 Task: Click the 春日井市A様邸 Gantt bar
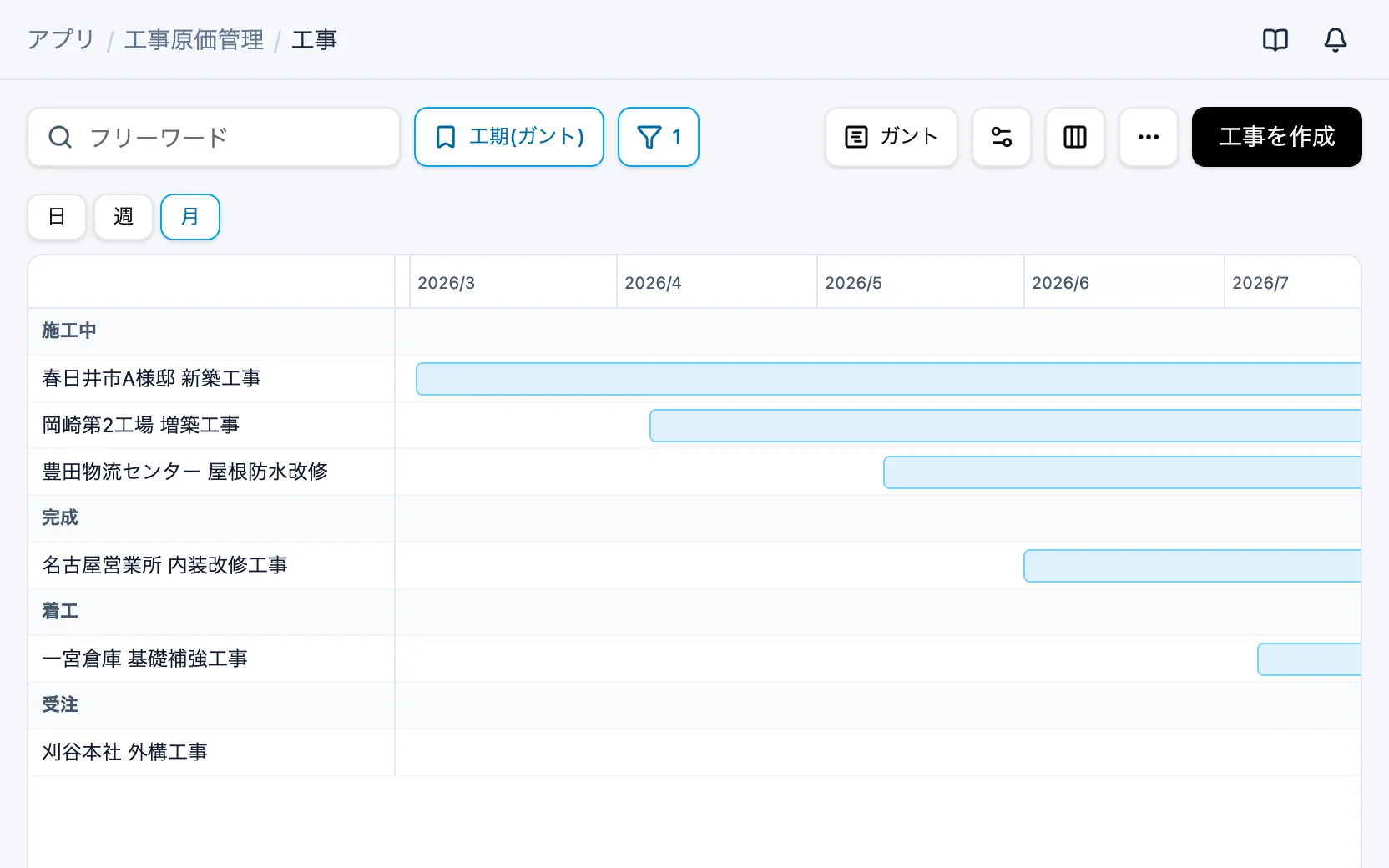click(888, 379)
